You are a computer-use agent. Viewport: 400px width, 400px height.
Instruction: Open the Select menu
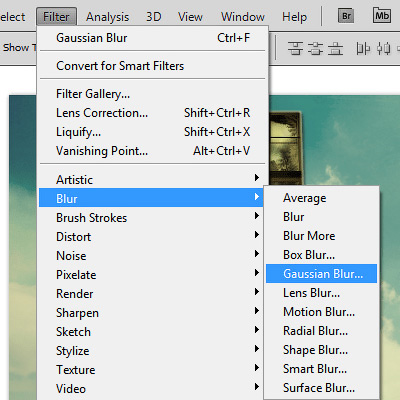12,17
